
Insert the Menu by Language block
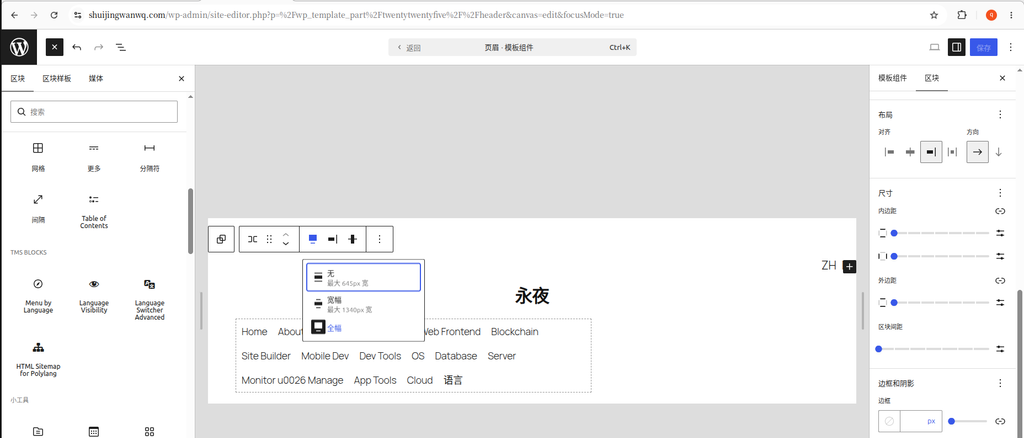coord(38,295)
